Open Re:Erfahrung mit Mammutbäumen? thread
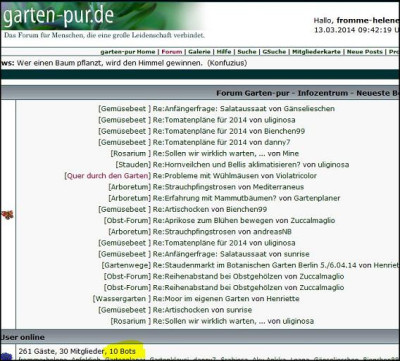 tap(246, 198)
